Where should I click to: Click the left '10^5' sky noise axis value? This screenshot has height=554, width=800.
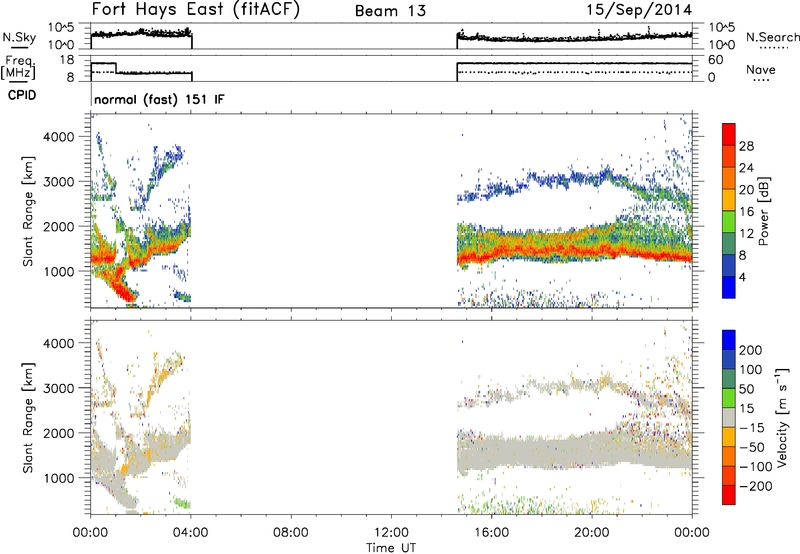pyautogui.click(x=61, y=28)
